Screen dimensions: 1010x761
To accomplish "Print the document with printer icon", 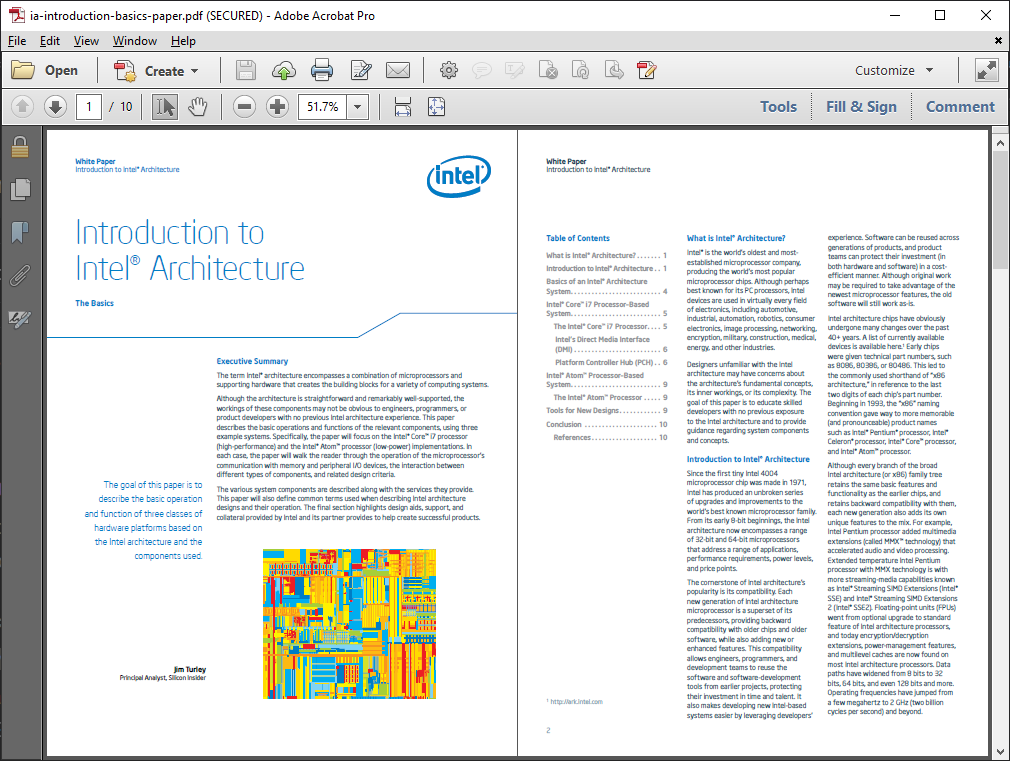I will click(x=321, y=70).
